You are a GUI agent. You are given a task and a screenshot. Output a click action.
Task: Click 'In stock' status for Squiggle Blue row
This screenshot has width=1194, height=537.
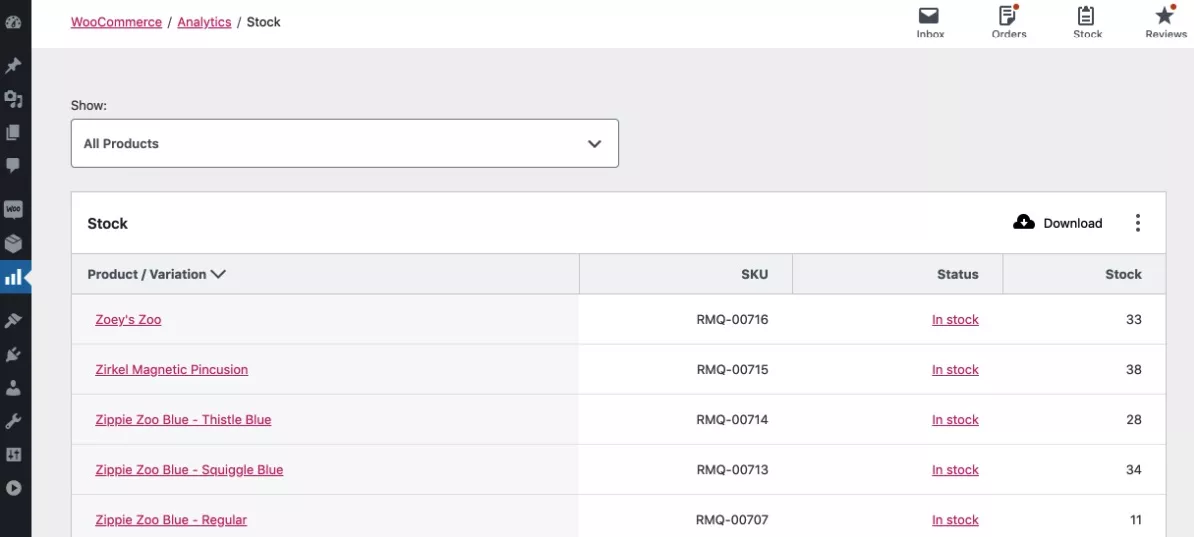(955, 470)
